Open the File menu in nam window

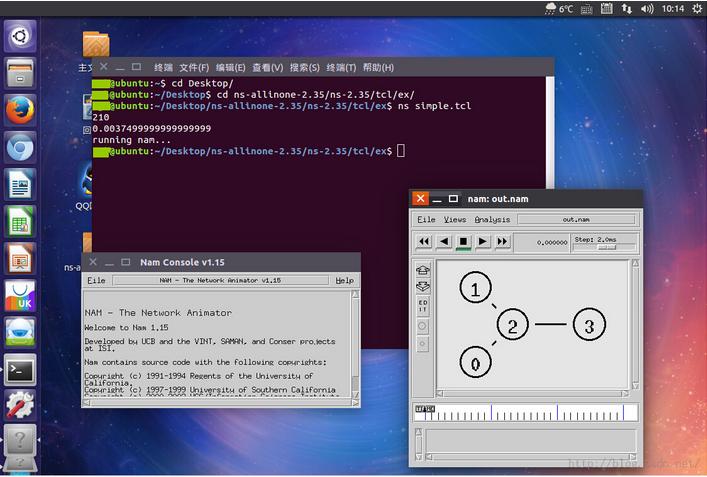[x=426, y=219]
